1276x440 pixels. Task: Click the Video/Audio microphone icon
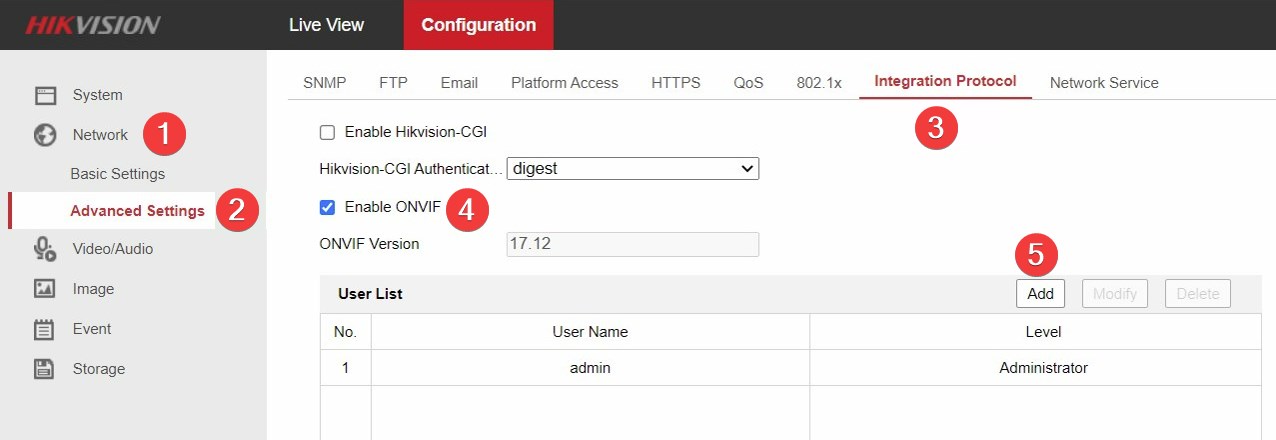[x=45, y=249]
